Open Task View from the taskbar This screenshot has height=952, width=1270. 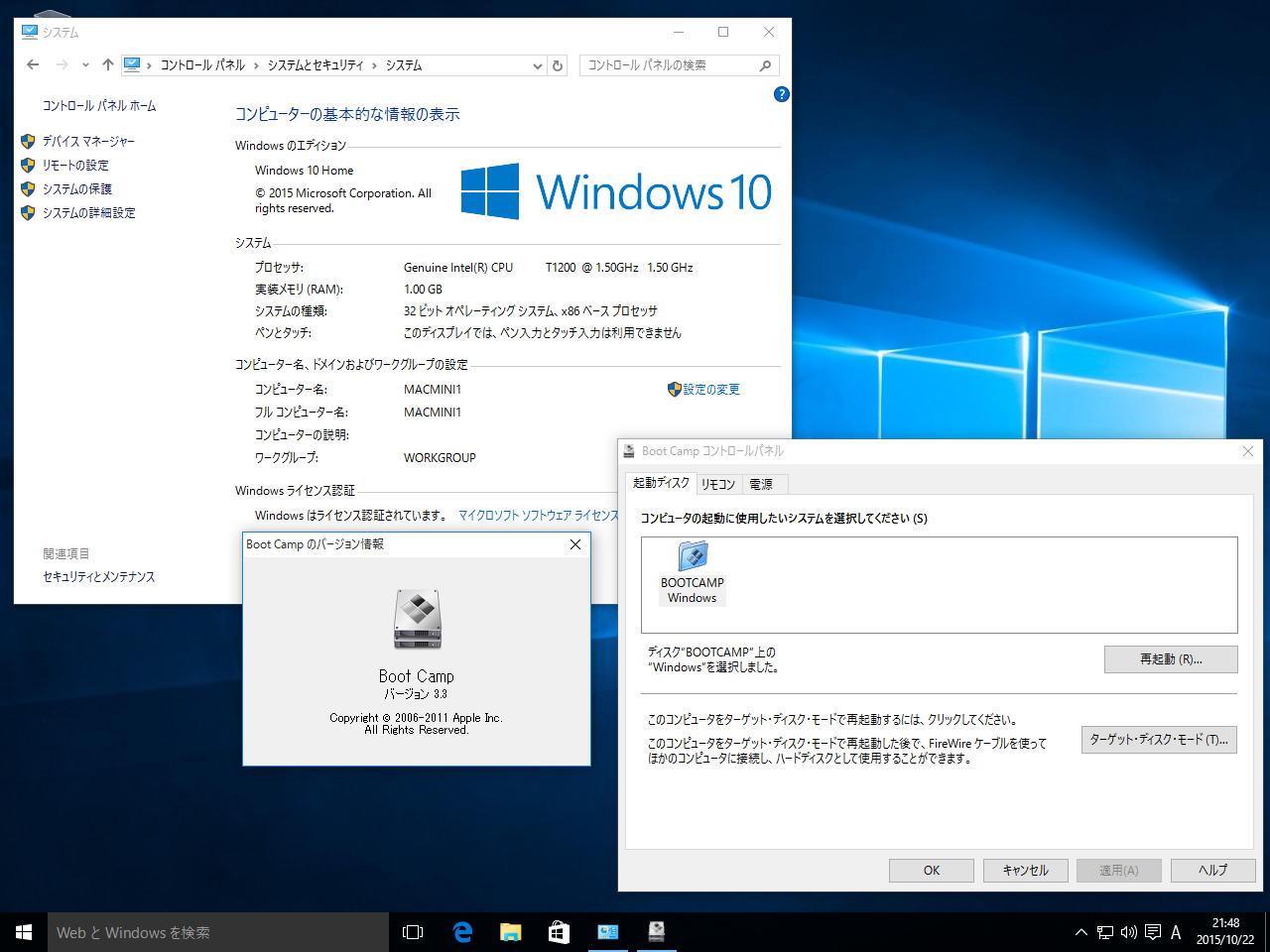[413, 932]
